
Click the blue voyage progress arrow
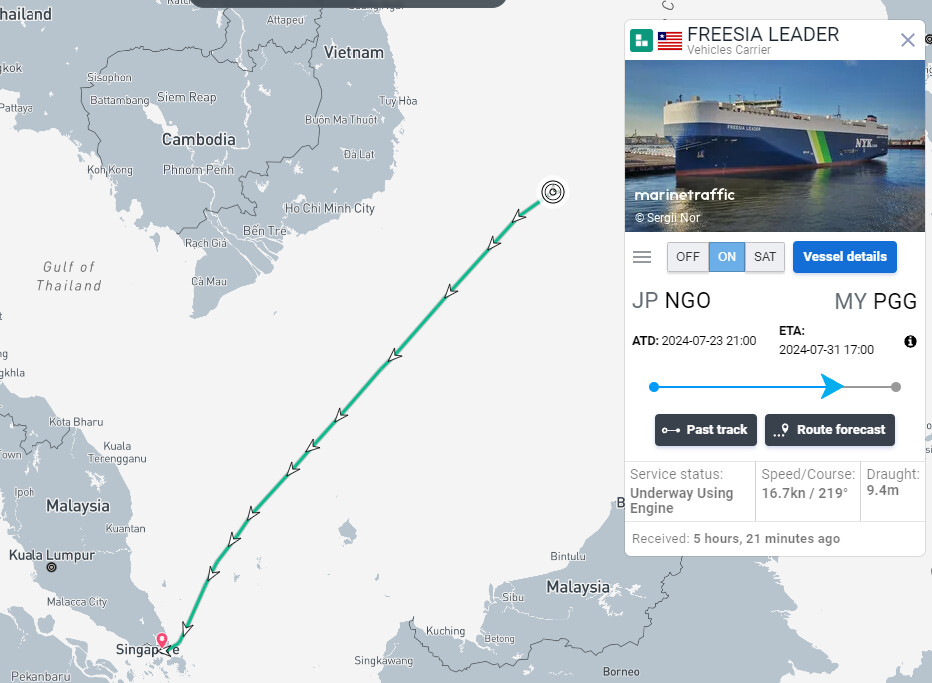[x=832, y=386]
